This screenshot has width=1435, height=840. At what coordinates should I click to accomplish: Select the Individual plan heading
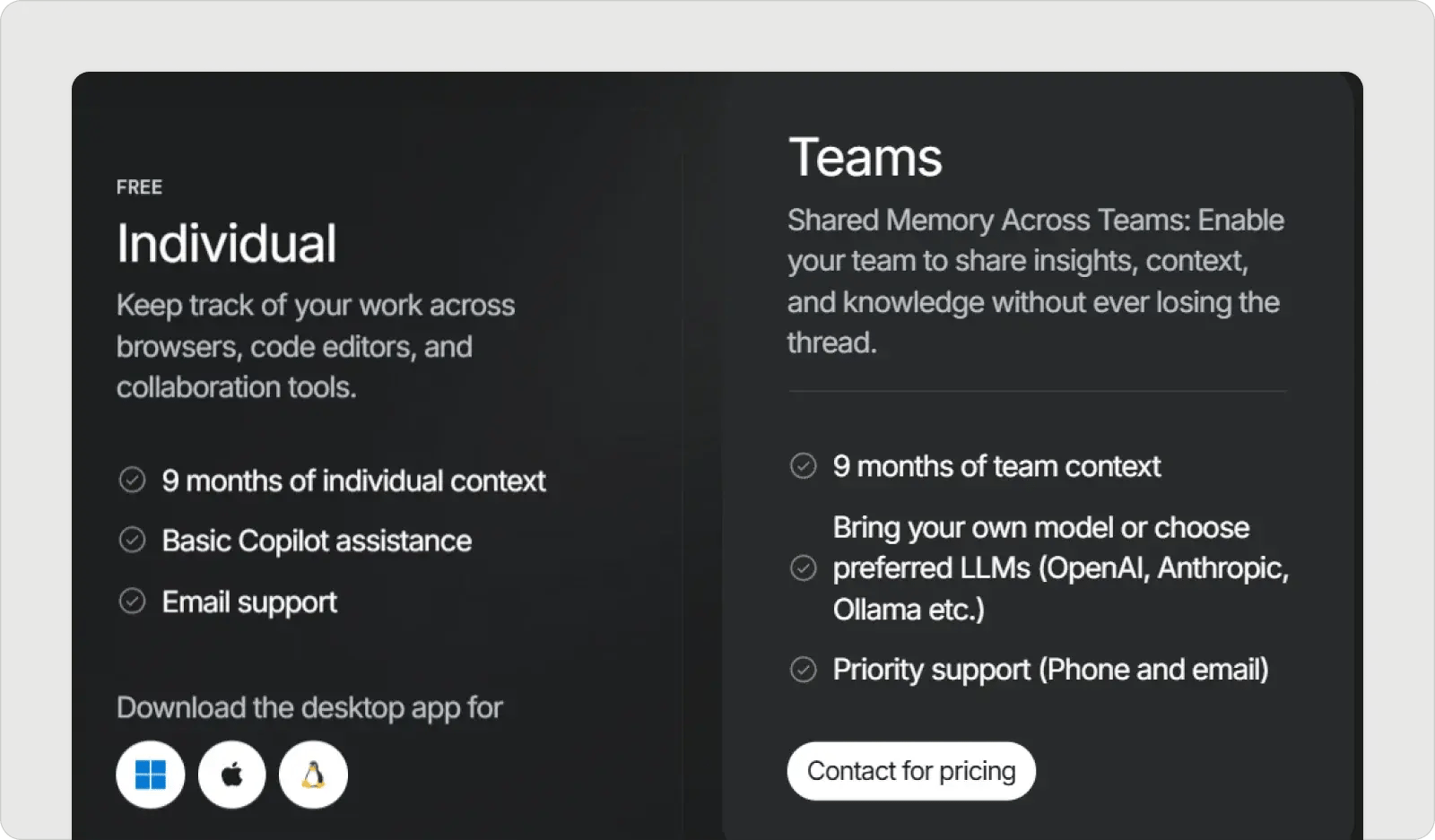point(227,244)
